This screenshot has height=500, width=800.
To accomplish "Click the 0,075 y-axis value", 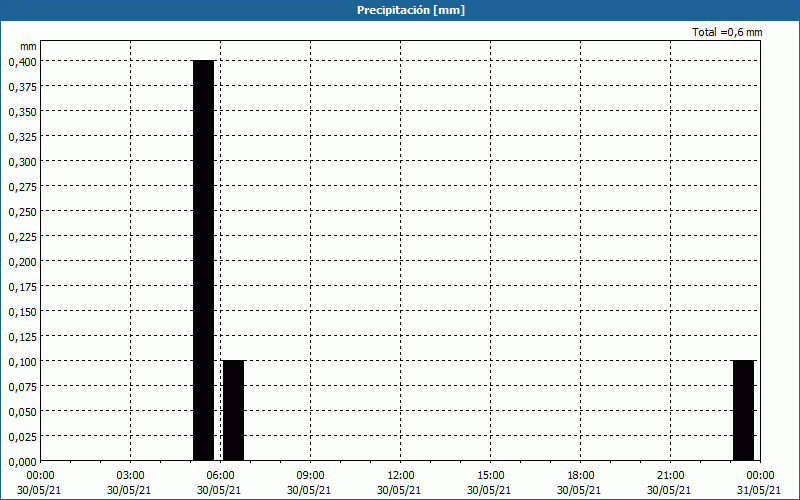I will tap(22, 386).
